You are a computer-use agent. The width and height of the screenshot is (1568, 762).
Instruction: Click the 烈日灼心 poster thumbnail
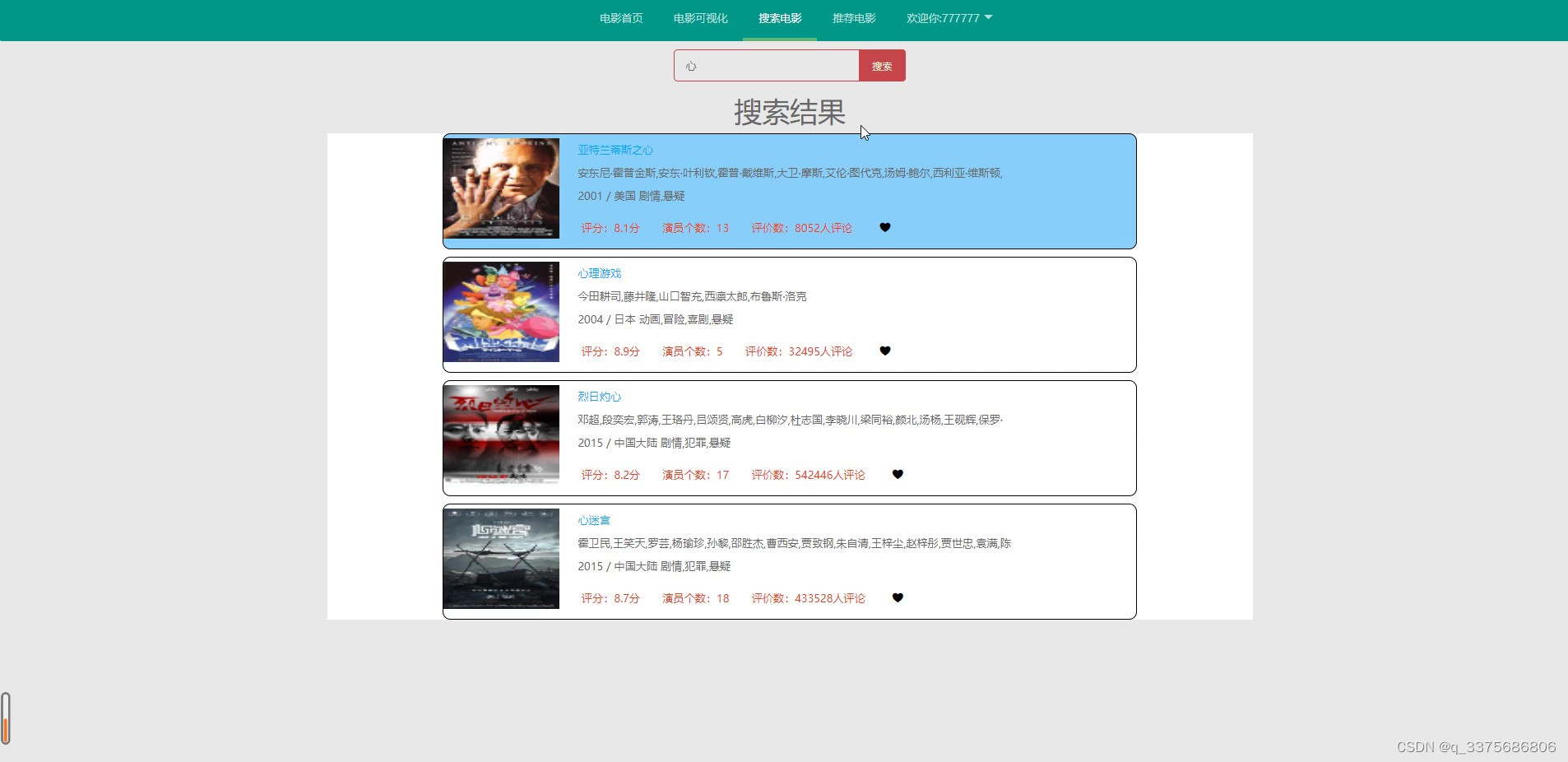[x=501, y=435]
